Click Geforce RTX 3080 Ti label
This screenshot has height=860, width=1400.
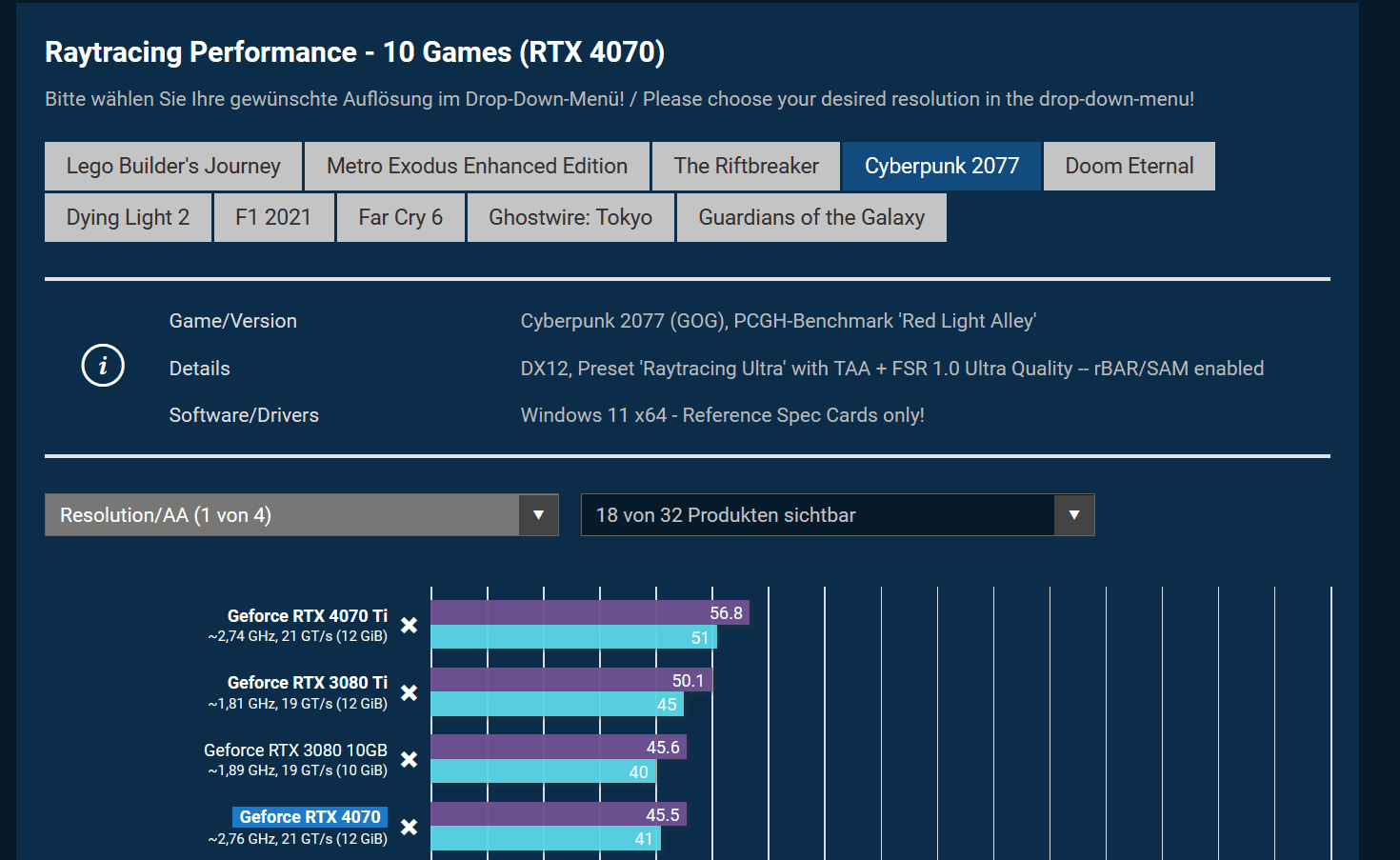308,683
